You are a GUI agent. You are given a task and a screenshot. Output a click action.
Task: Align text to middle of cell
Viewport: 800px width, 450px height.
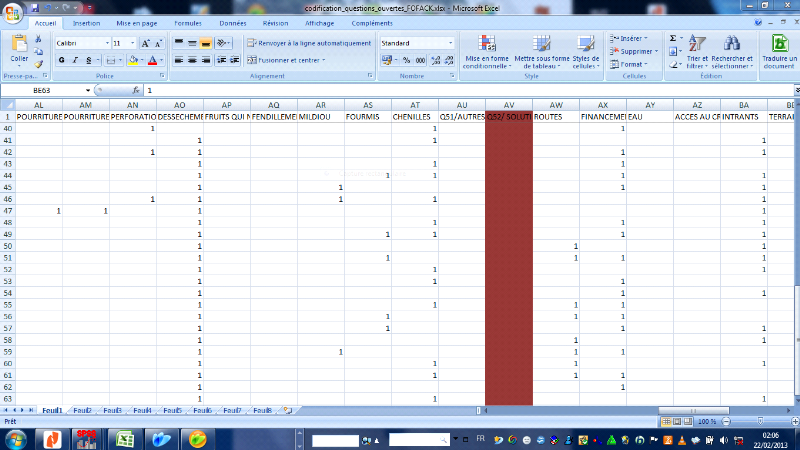tap(192, 43)
